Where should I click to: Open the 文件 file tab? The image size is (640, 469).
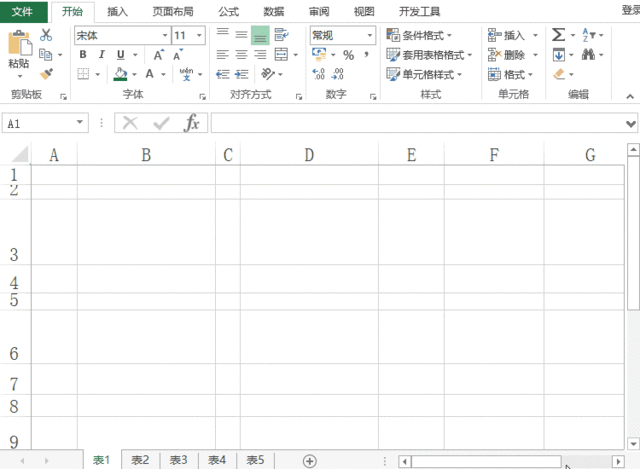tap(22, 11)
